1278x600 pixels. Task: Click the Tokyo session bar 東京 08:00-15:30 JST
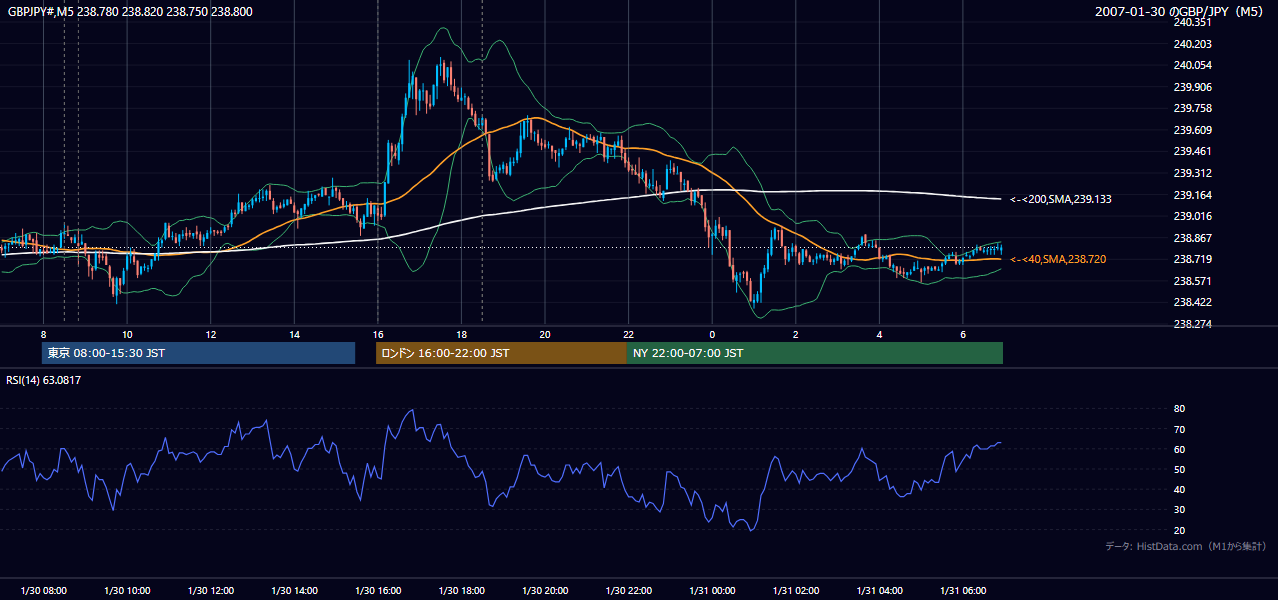coord(198,353)
